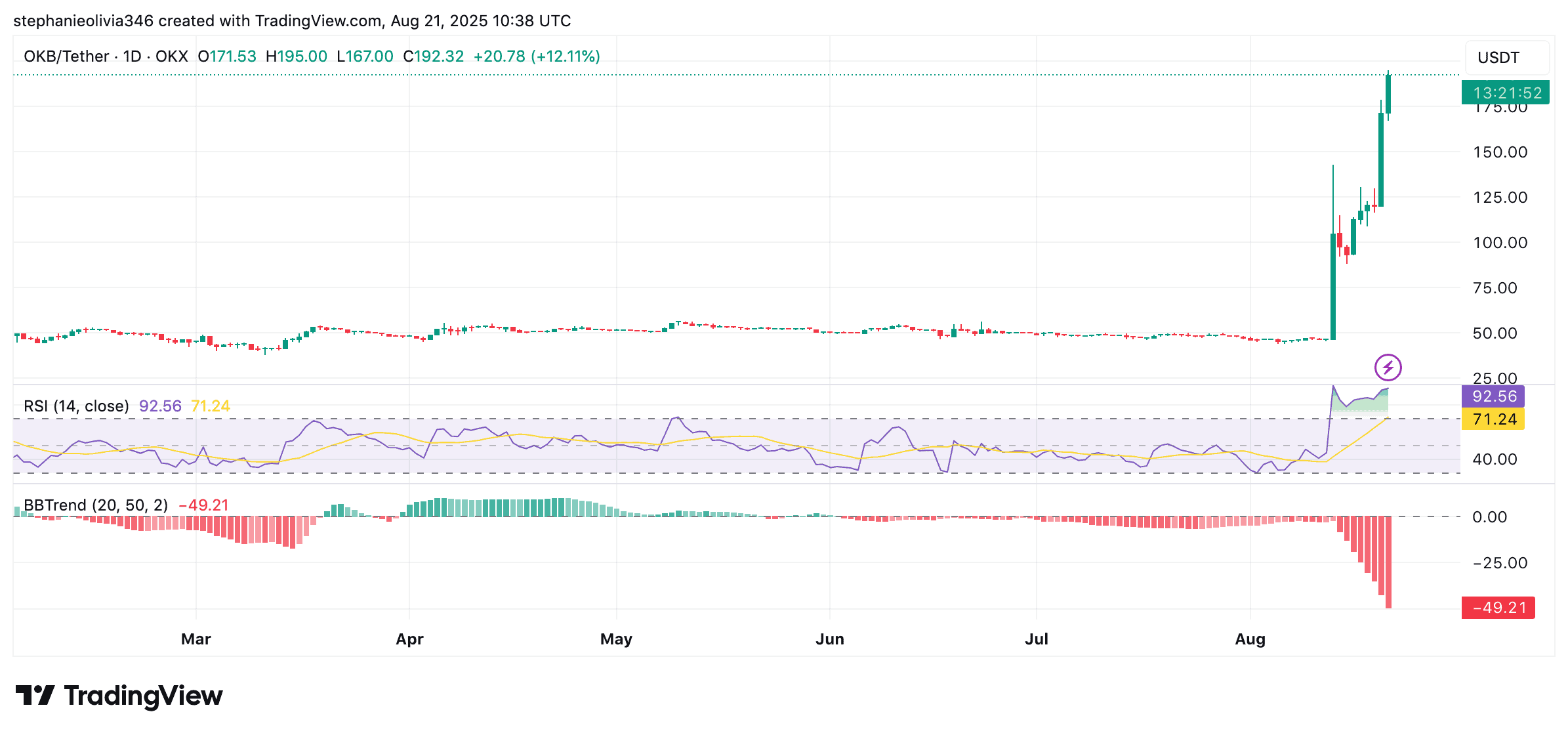This screenshot has width=1568, height=735.
Task: Click the TradingView logo at the bottom
Action: pyautogui.click(x=119, y=696)
